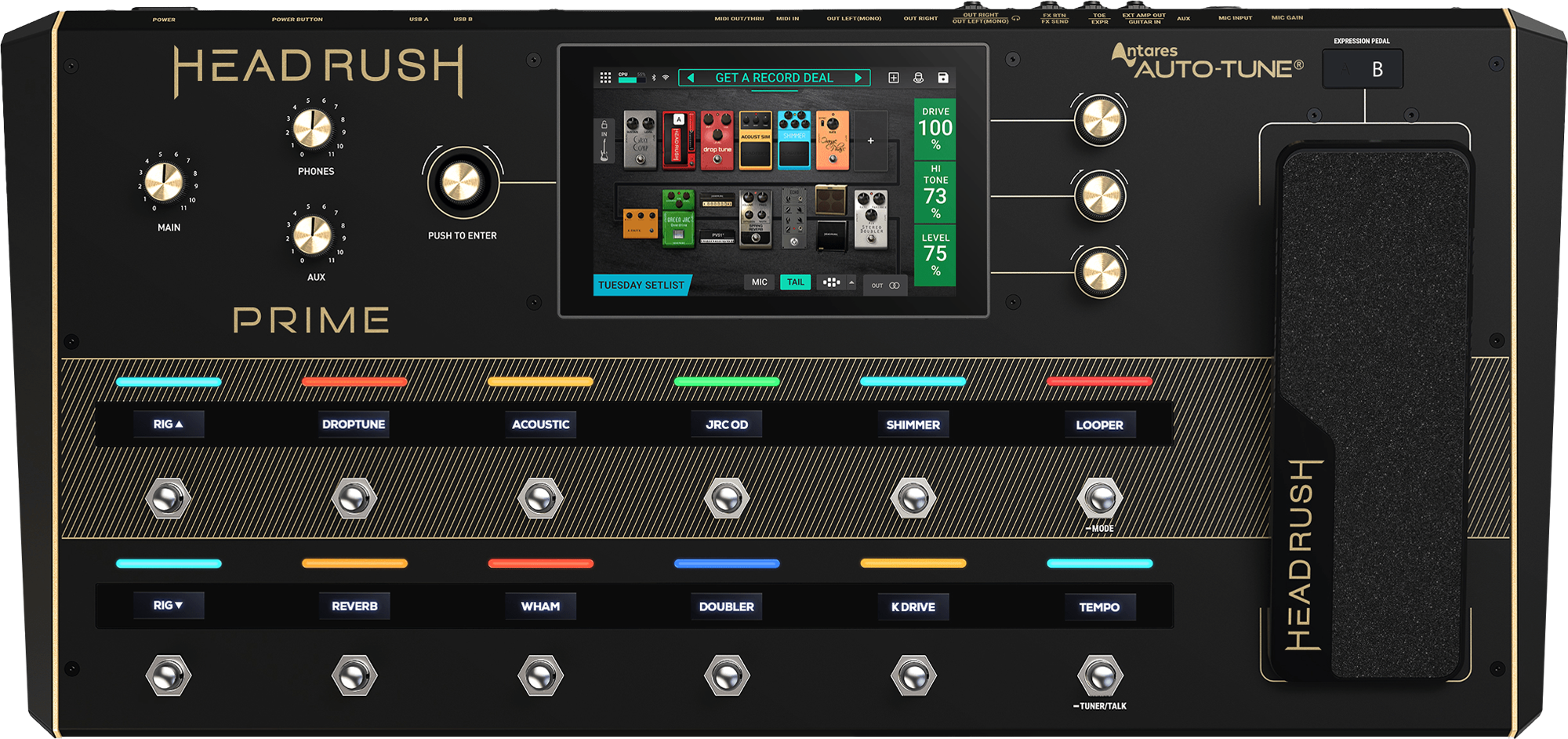Open the IN guitar input block
Screen dimensions: 1568x739
pyautogui.click(x=604, y=140)
